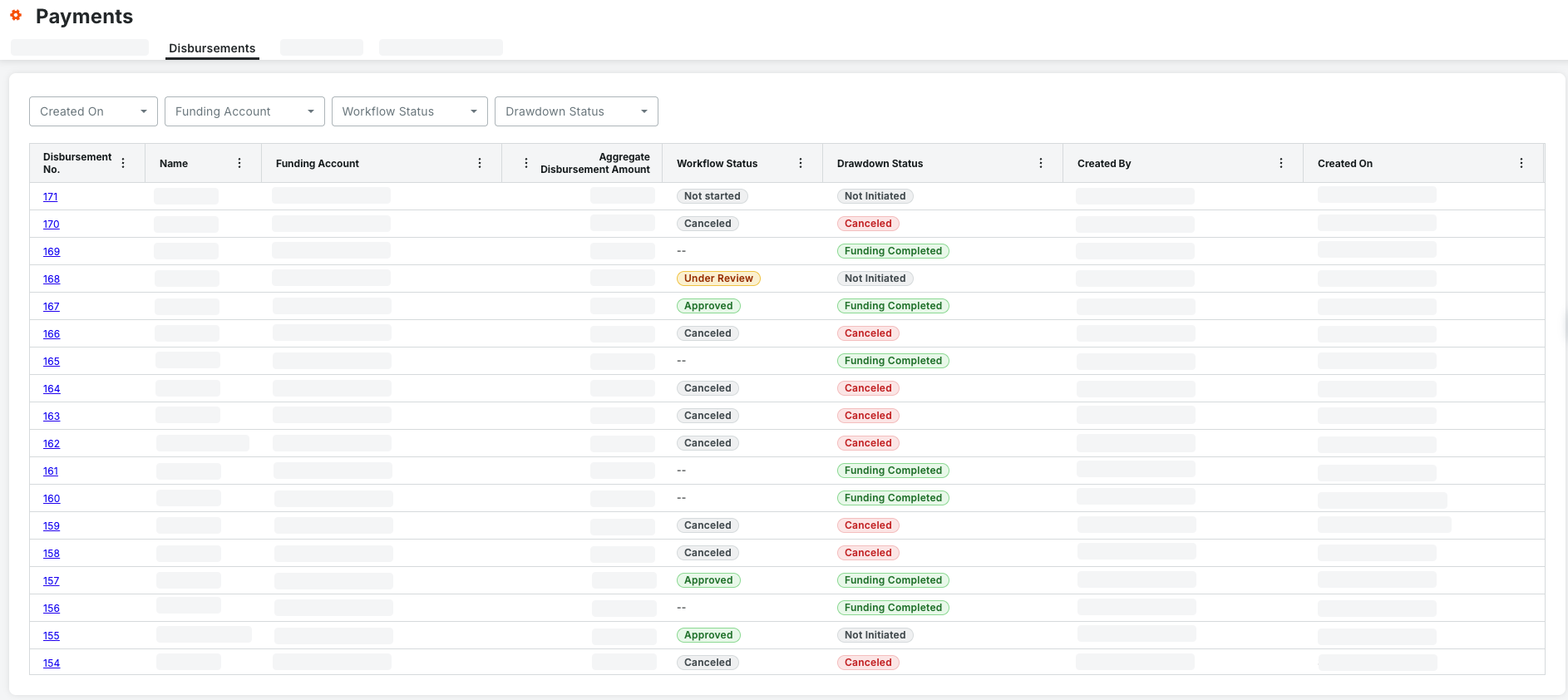Click the Approved badge in row 155
Screen dimensions: 1568x700
tap(708, 635)
